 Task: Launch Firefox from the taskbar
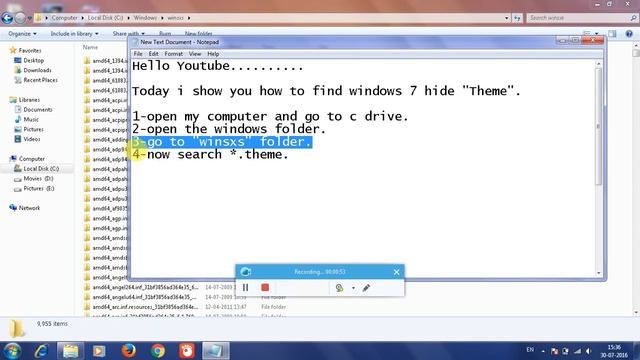(x=129, y=351)
